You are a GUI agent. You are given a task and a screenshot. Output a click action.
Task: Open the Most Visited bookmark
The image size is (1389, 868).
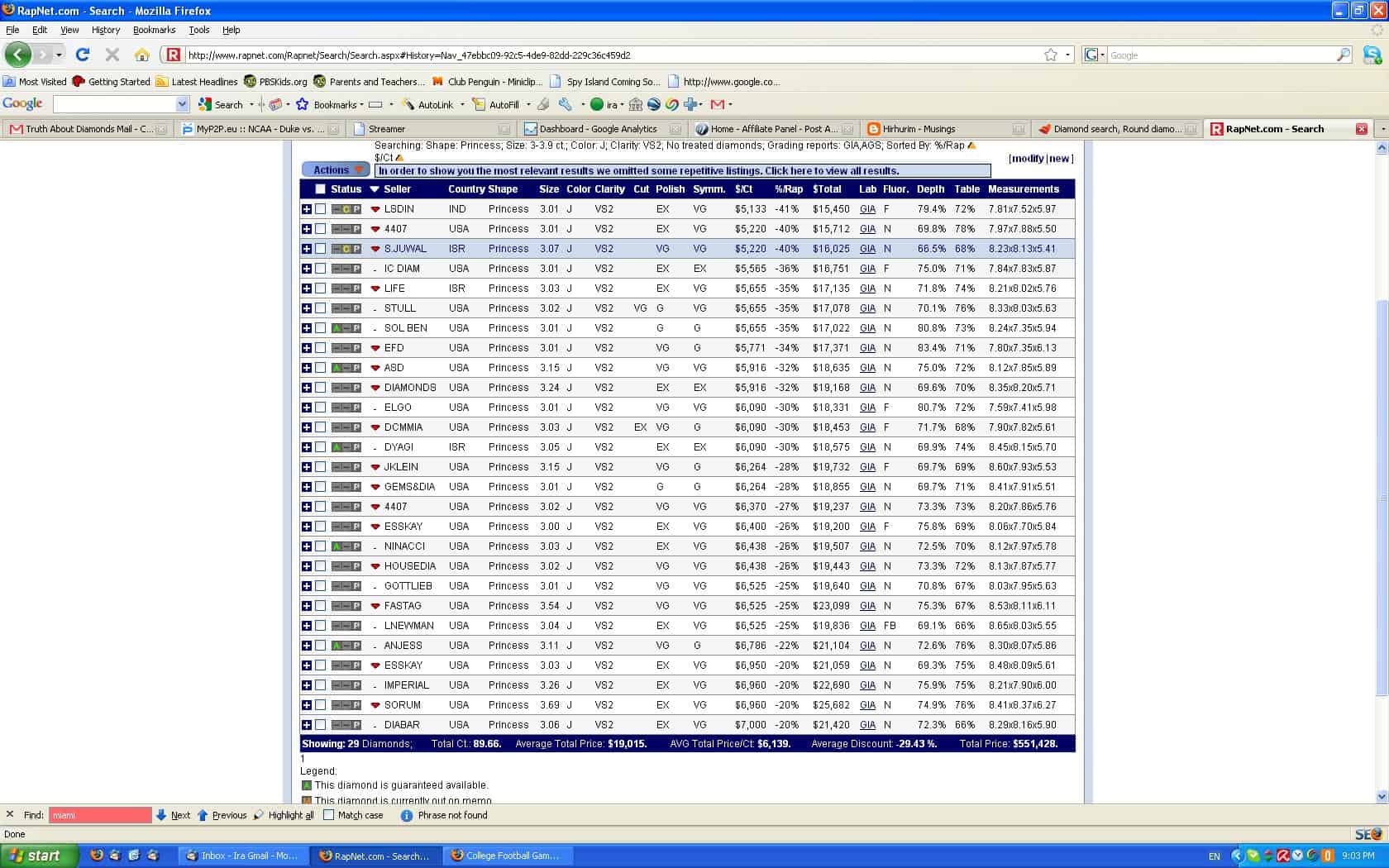[35, 82]
